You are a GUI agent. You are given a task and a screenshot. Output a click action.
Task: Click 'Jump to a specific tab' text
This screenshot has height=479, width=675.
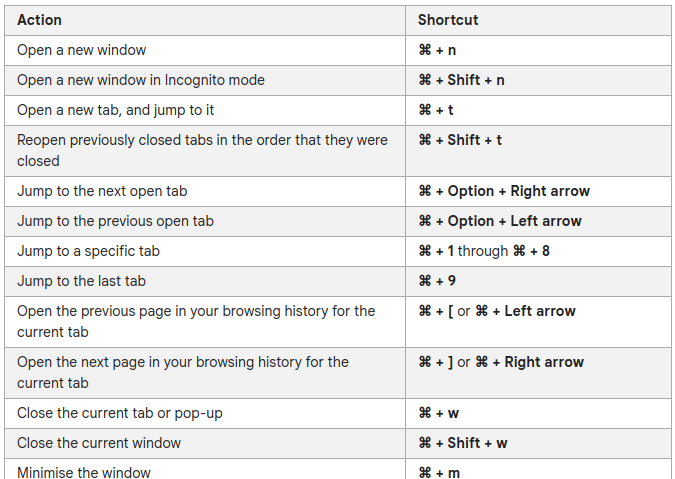point(88,251)
